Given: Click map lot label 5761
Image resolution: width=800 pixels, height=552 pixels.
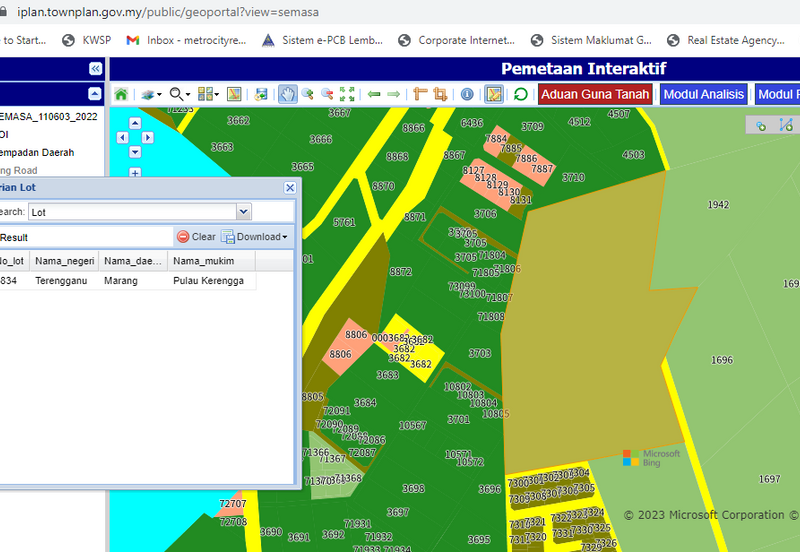Looking at the screenshot, I should (344, 222).
